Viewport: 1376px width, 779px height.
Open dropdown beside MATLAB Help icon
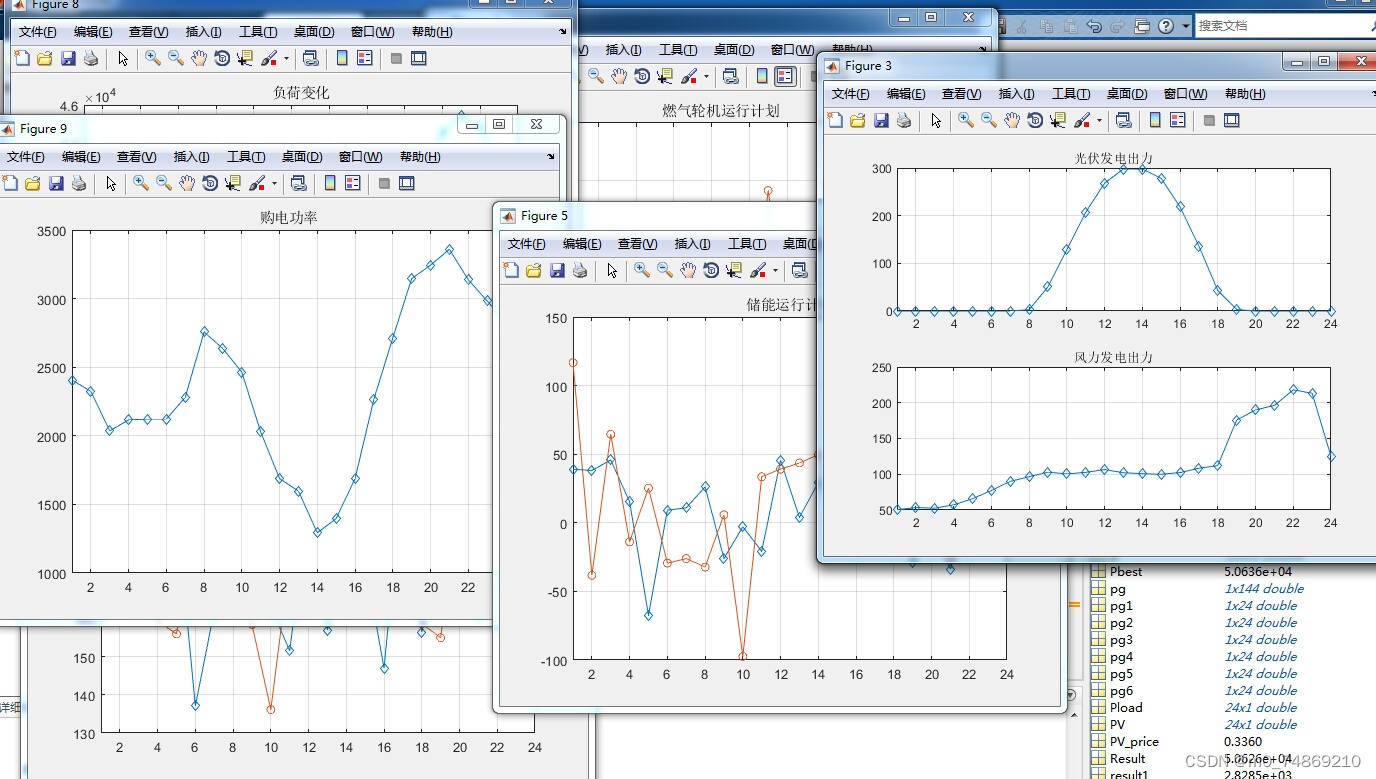1186,26
